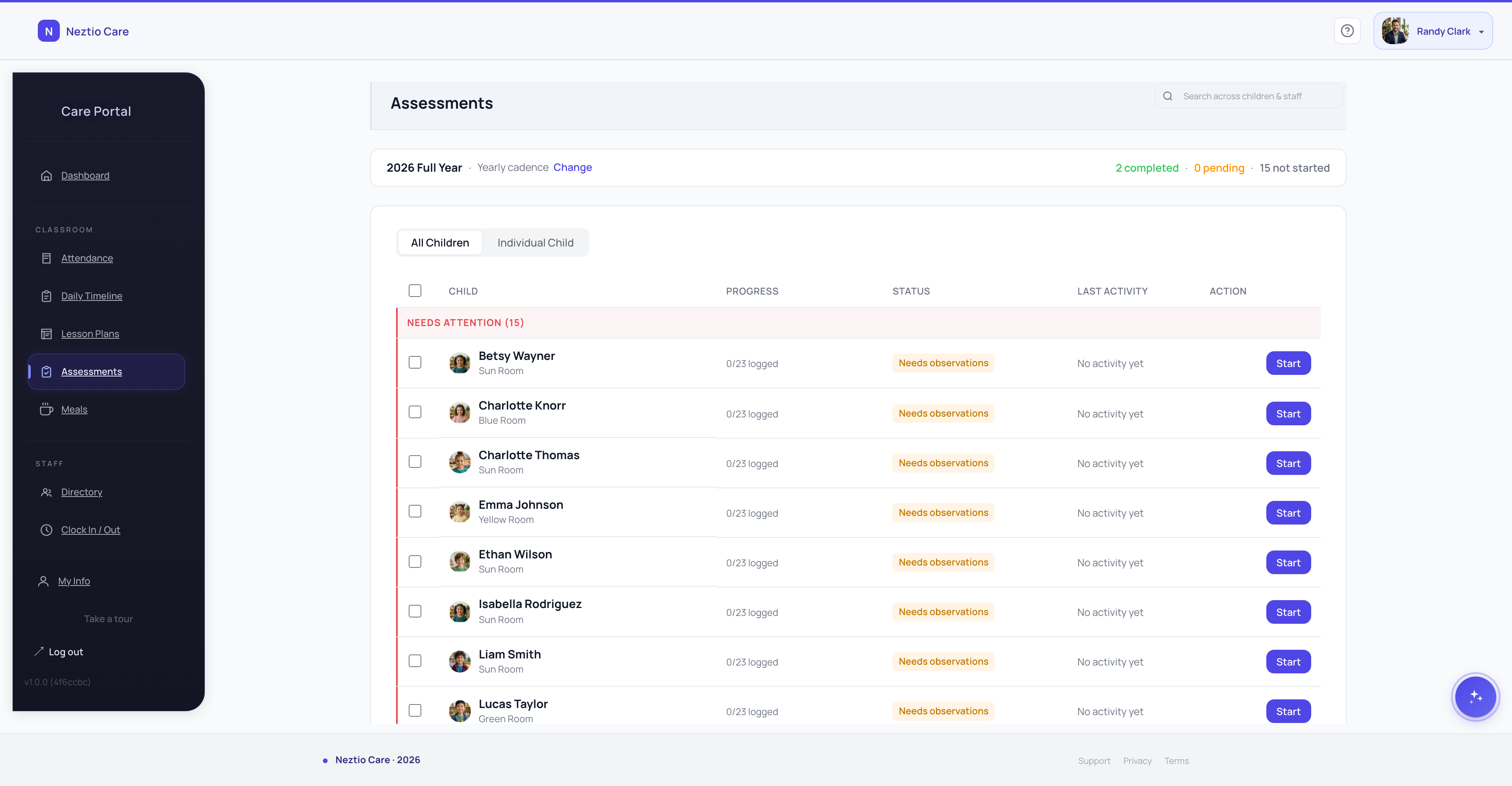Switch to the Individual Child tab
The width and height of the screenshot is (1512, 786).
(x=535, y=243)
